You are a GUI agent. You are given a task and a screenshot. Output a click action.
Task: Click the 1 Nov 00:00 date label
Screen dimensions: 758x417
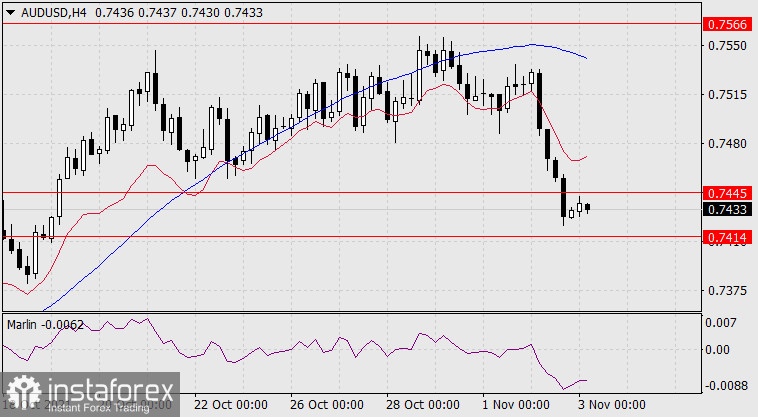[514, 405]
